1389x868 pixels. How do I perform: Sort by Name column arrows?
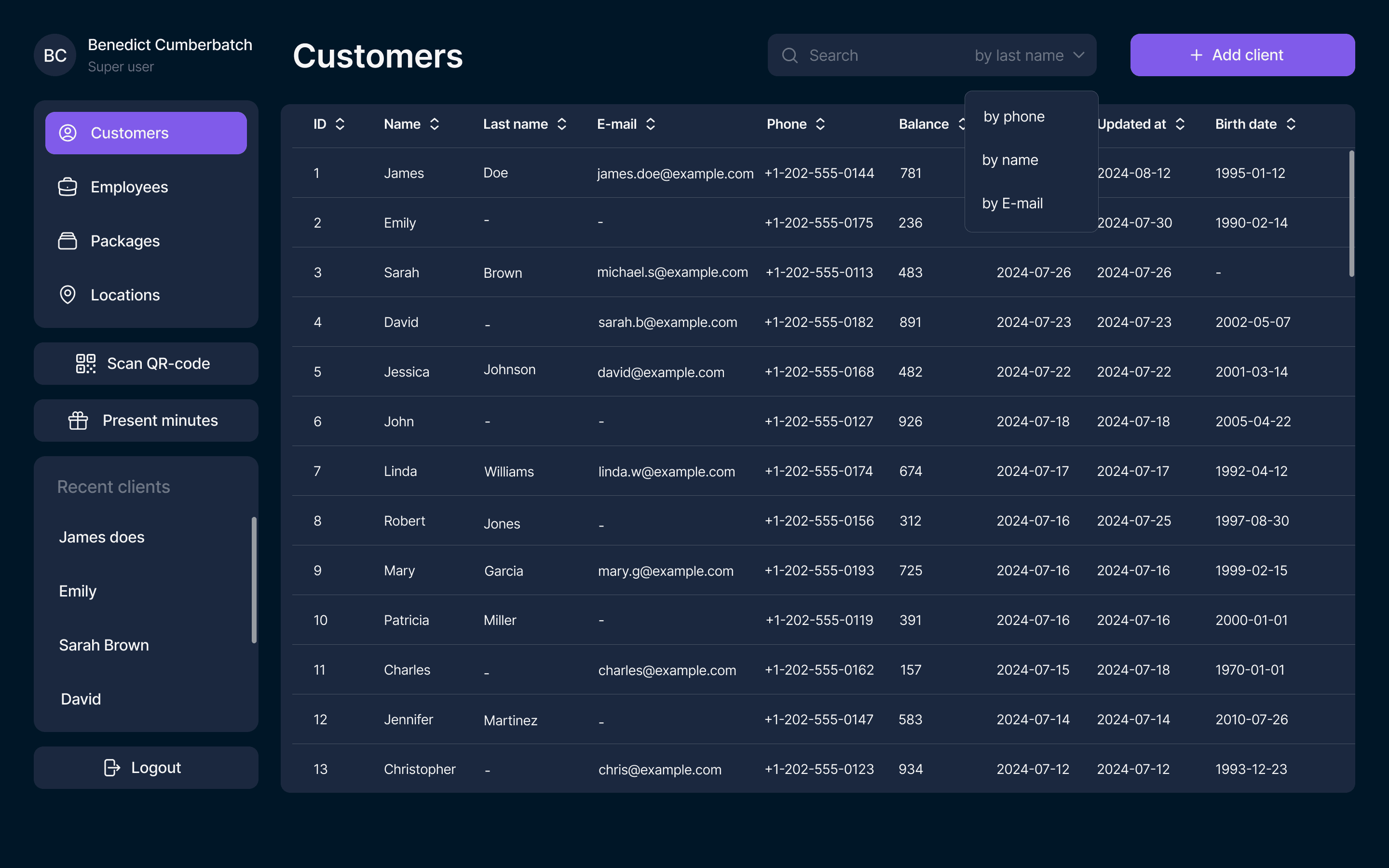pyautogui.click(x=435, y=124)
